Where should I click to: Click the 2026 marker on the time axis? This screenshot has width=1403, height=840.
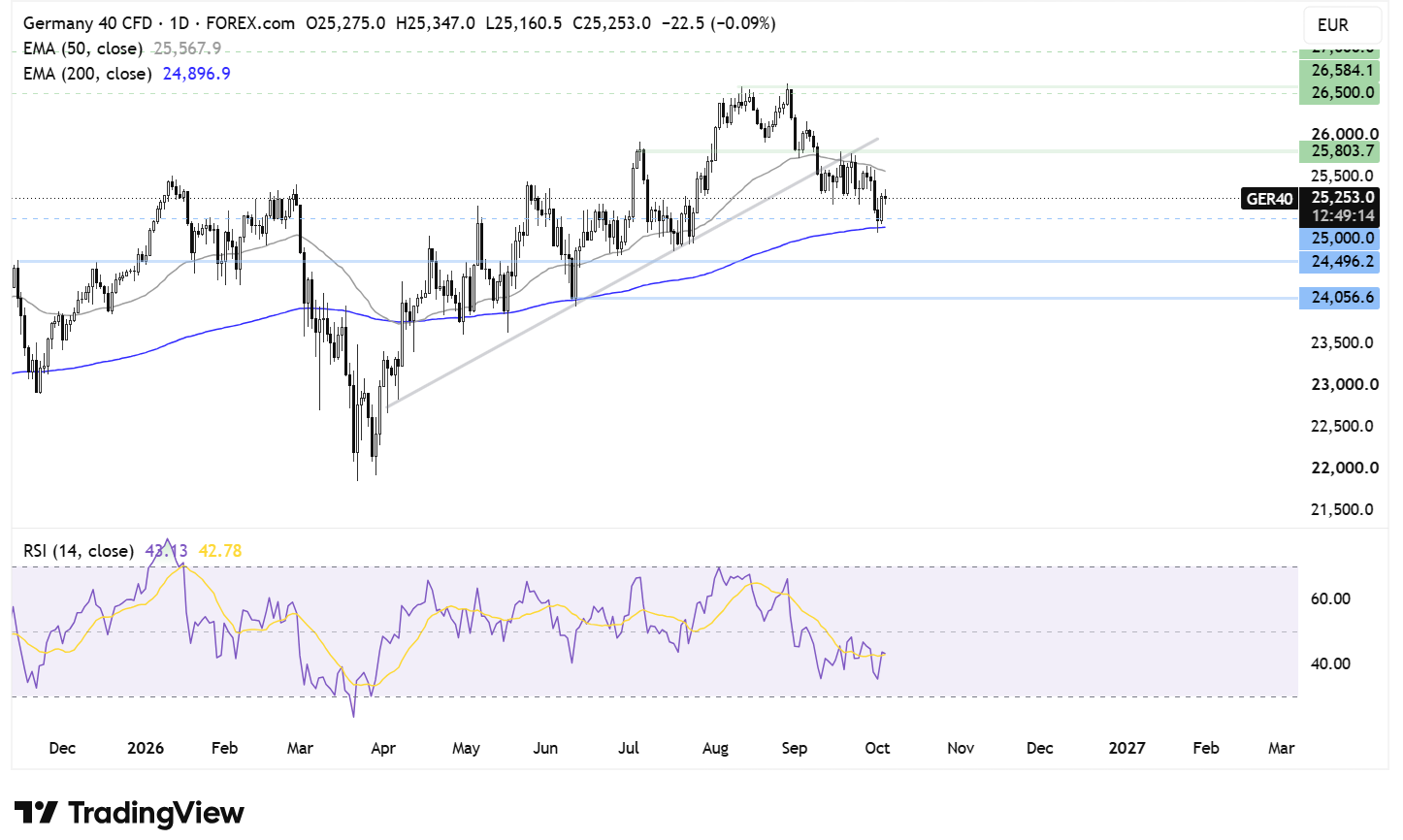[x=146, y=748]
